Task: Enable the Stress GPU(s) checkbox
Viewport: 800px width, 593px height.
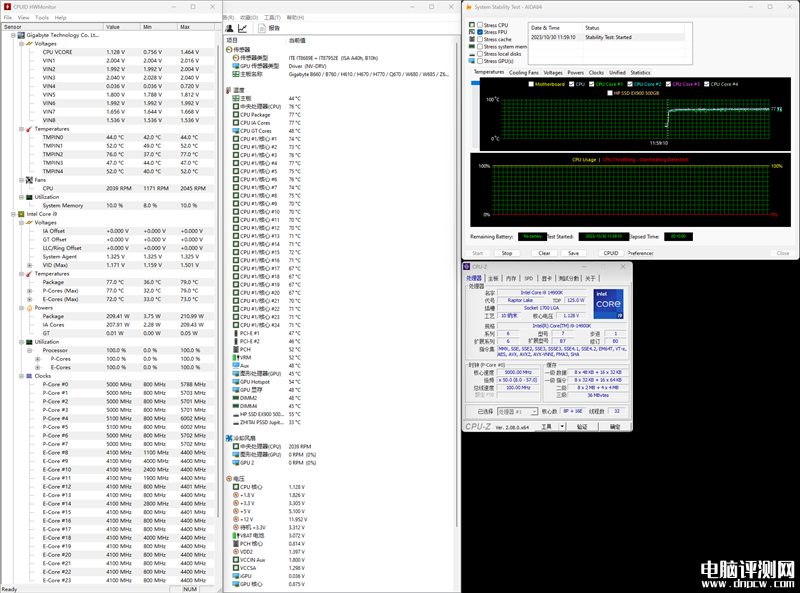Action: (x=480, y=61)
